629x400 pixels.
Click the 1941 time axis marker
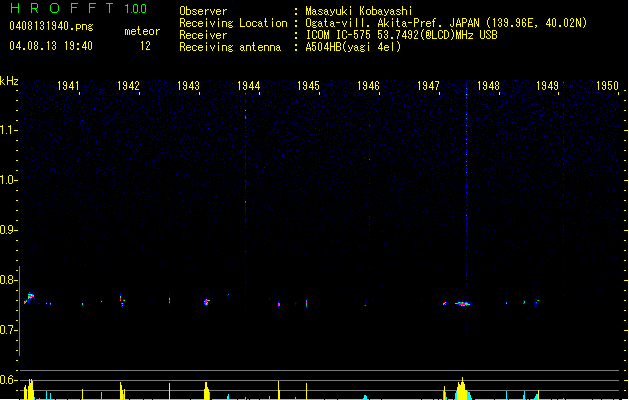coord(68,86)
